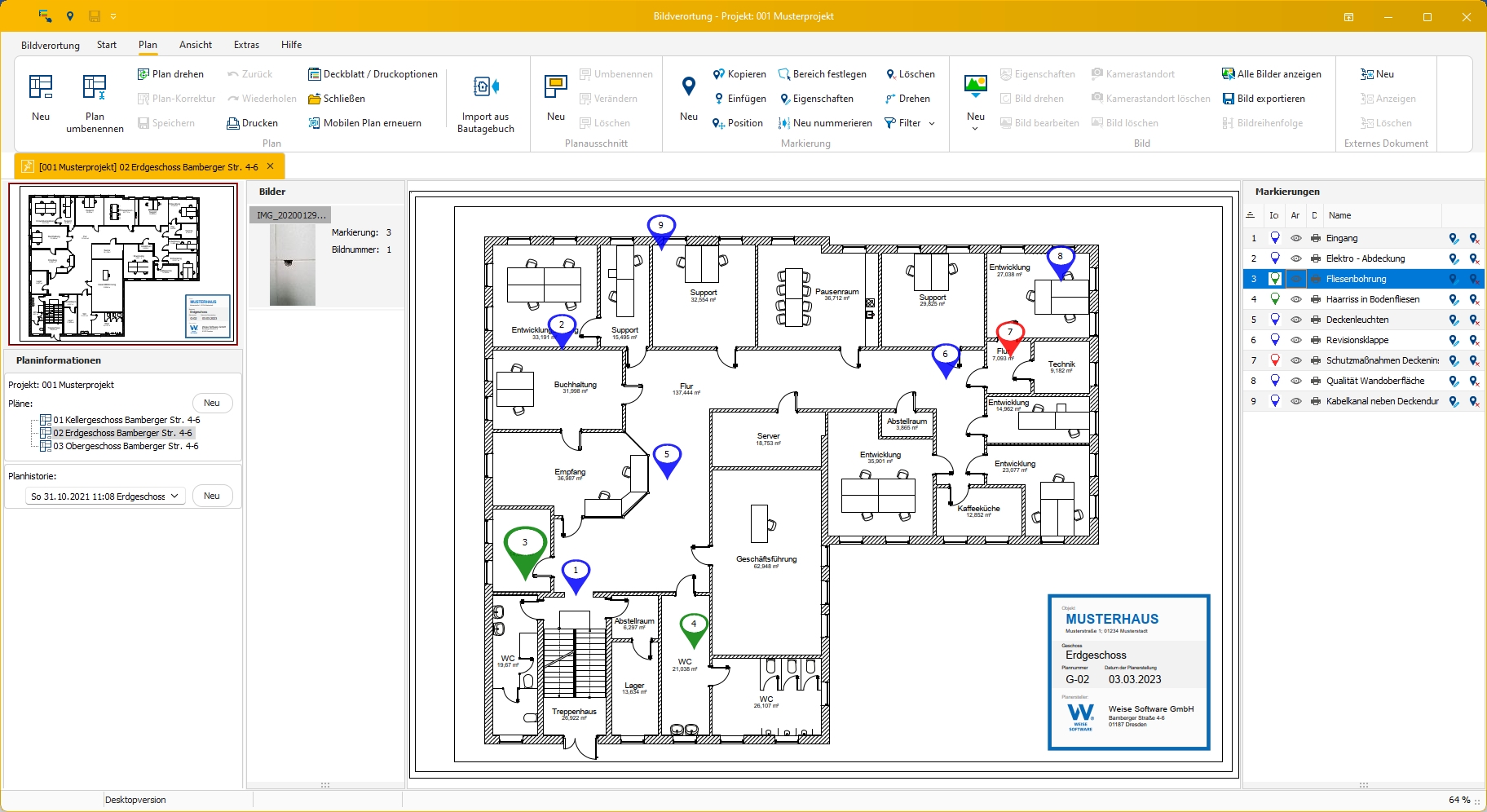Image resolution: width=1487 pixels, height=812 pixels.
Task: Toggle visibility of Qualität Wandoberfläche marker
Action: click(x=1295, y=381)
